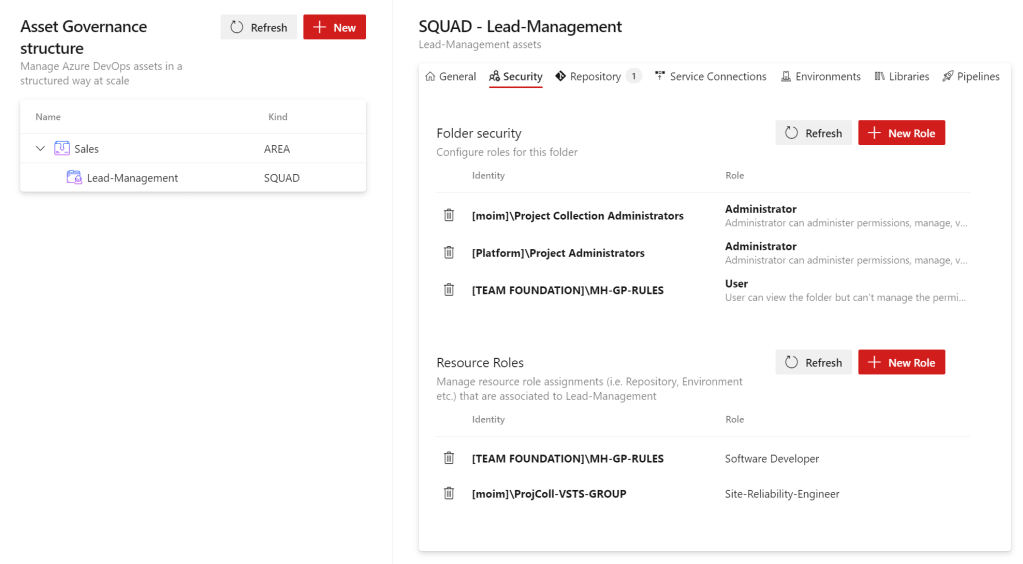Viewport: 1023px width, 564px height.
Task: Click the Lead-Management squad icon
Action: 74,178
